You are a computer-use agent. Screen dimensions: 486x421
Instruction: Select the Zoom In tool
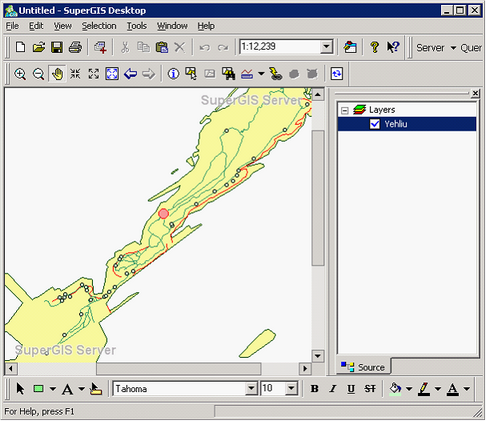coord(20,74)
